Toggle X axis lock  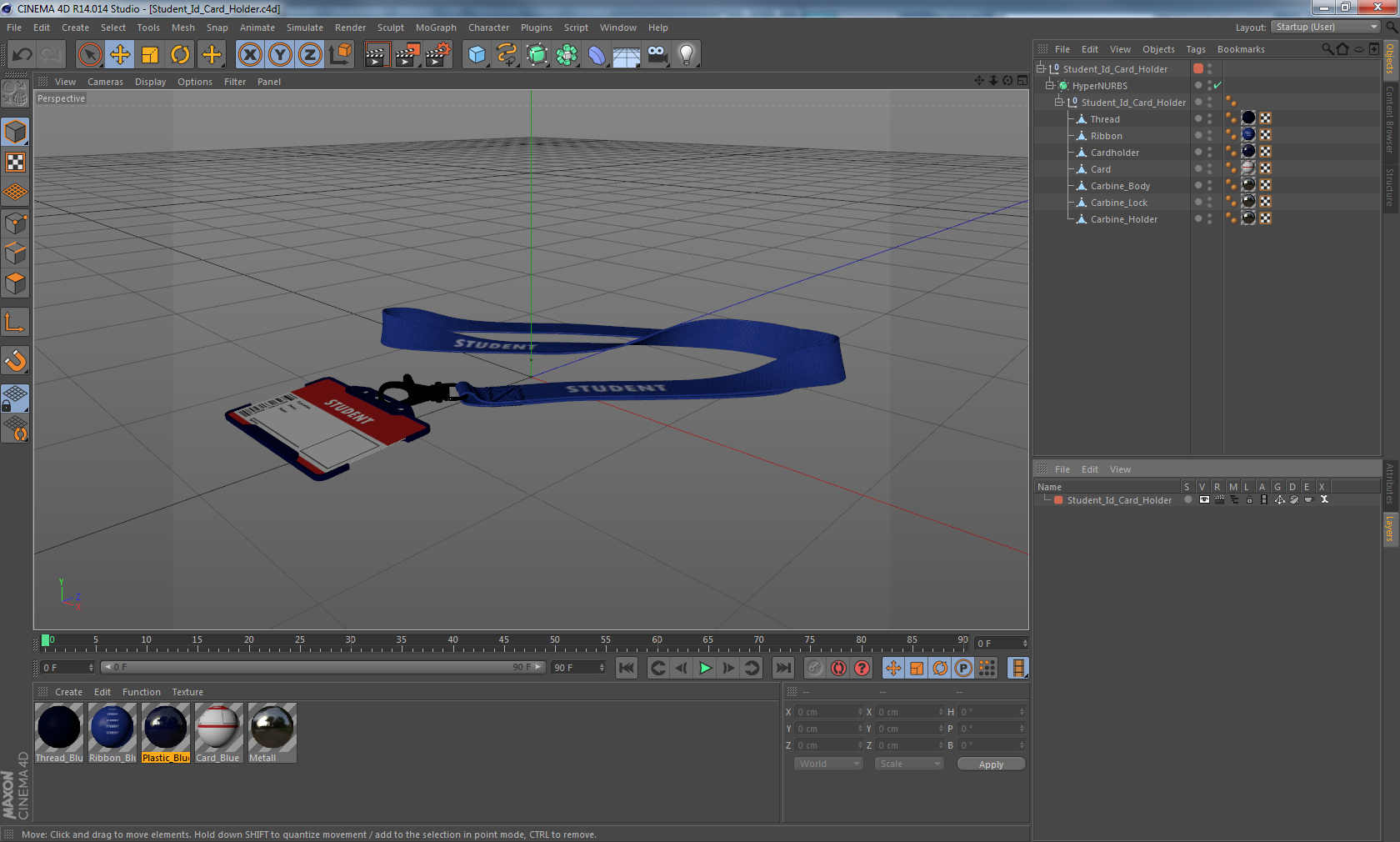pyautogui.click(x=250, y=55)
